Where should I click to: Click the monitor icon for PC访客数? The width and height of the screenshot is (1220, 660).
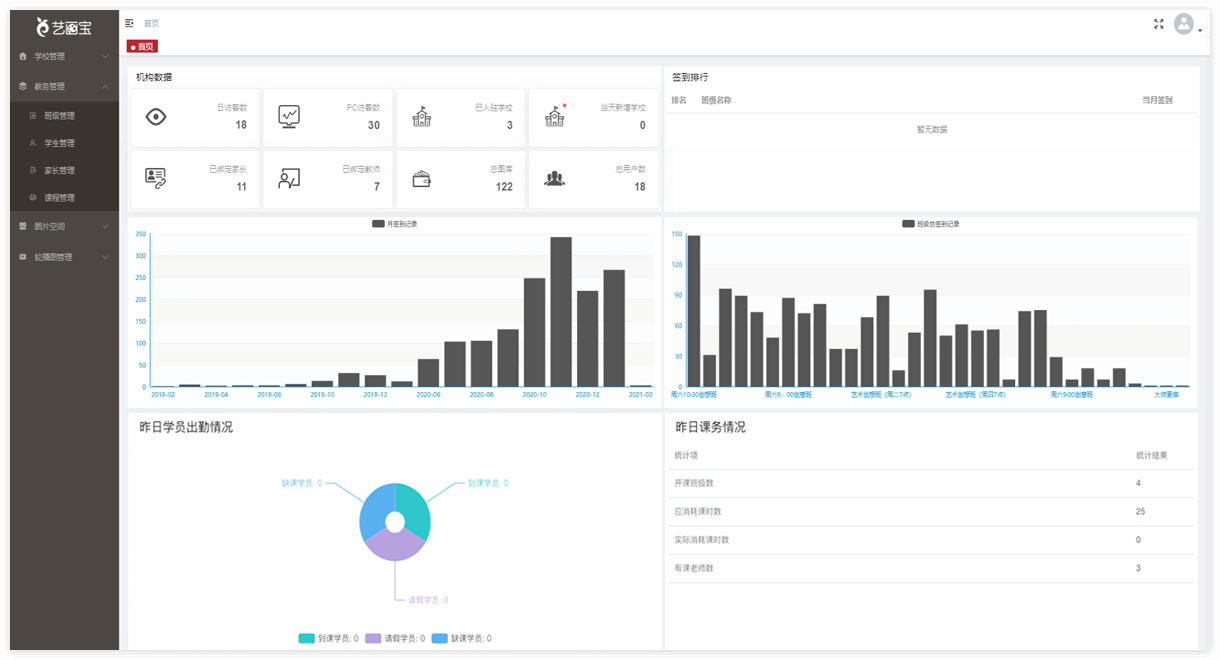[x=289, y=117]
